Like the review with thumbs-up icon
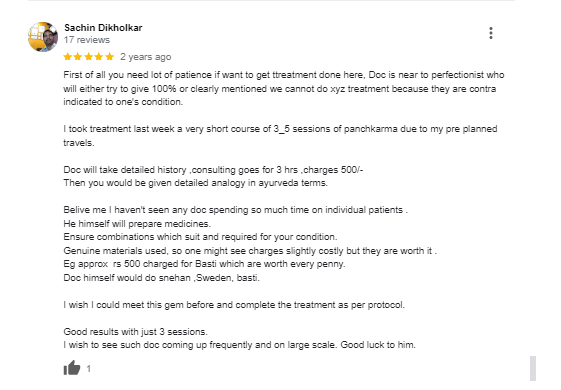This screenshot has width=561, height=390. click(x=72, y=367)
